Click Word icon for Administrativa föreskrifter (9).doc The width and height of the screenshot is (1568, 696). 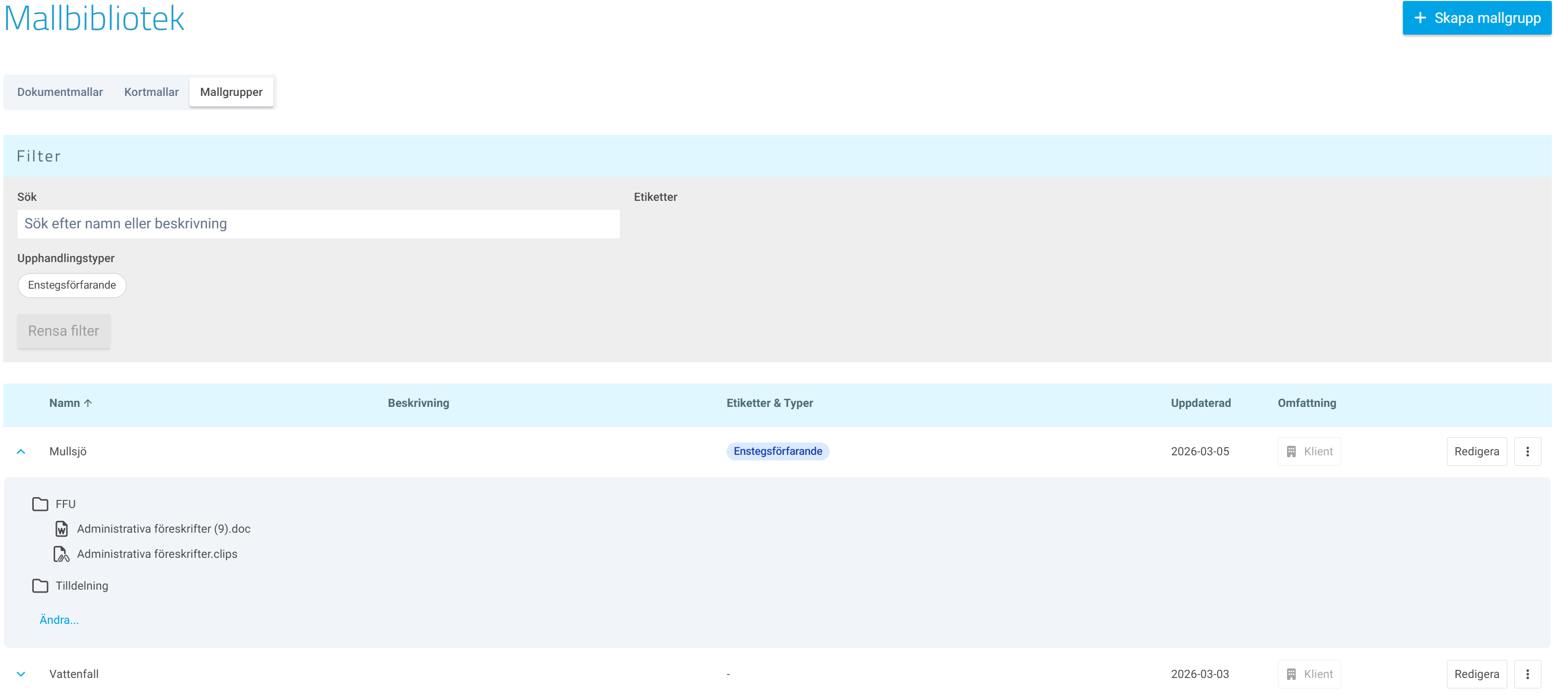62,528
